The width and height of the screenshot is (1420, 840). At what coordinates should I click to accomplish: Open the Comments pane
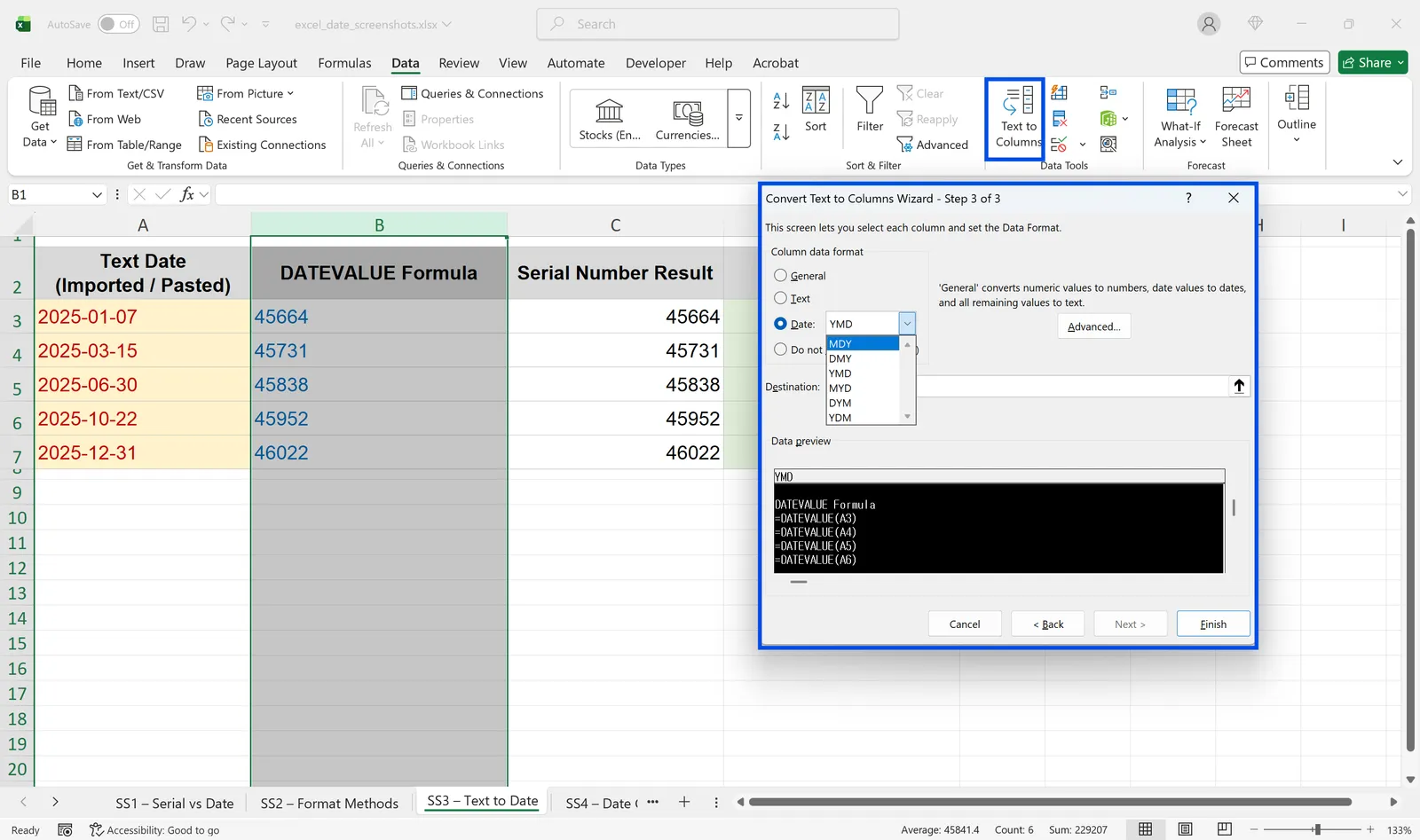(x=1284, y=62)
